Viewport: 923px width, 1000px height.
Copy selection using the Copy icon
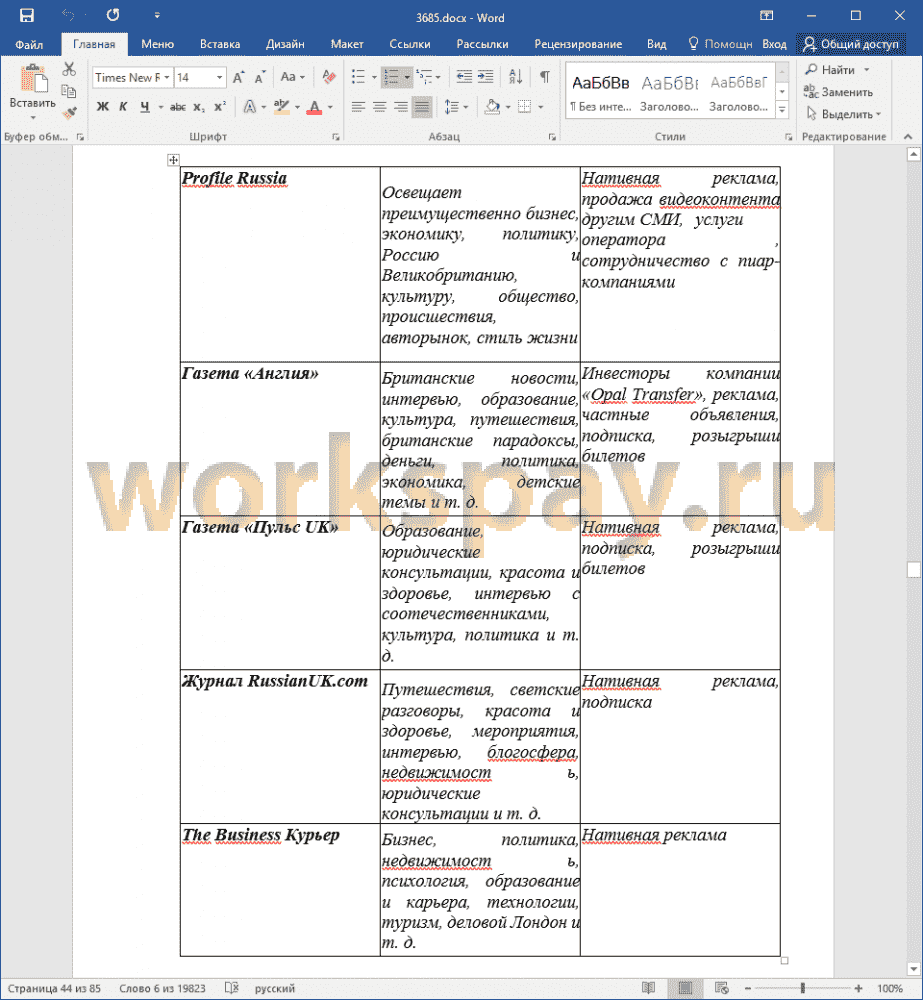tap(69, 91)
